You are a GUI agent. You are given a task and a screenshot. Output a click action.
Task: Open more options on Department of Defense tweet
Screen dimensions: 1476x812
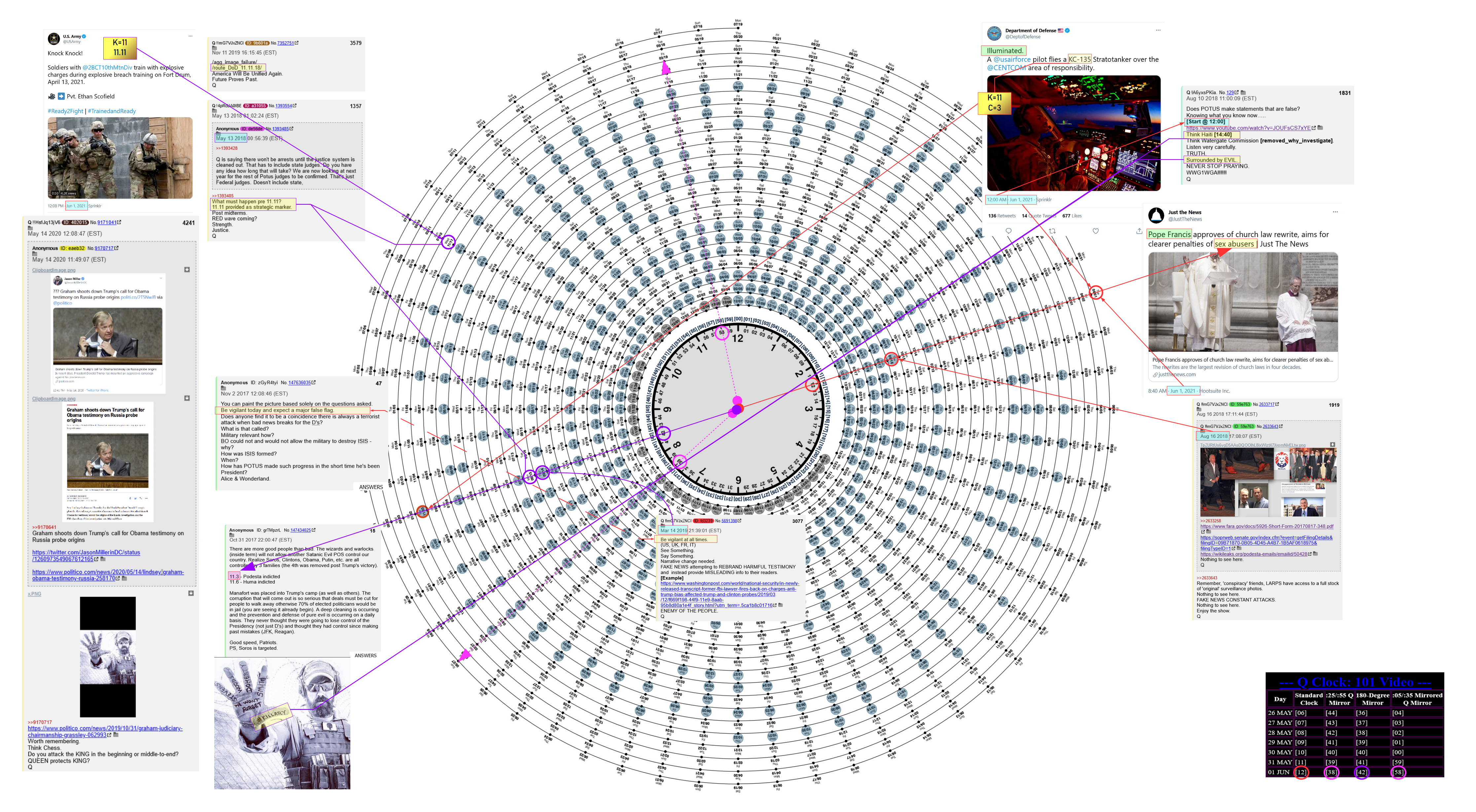point(1158,30)
